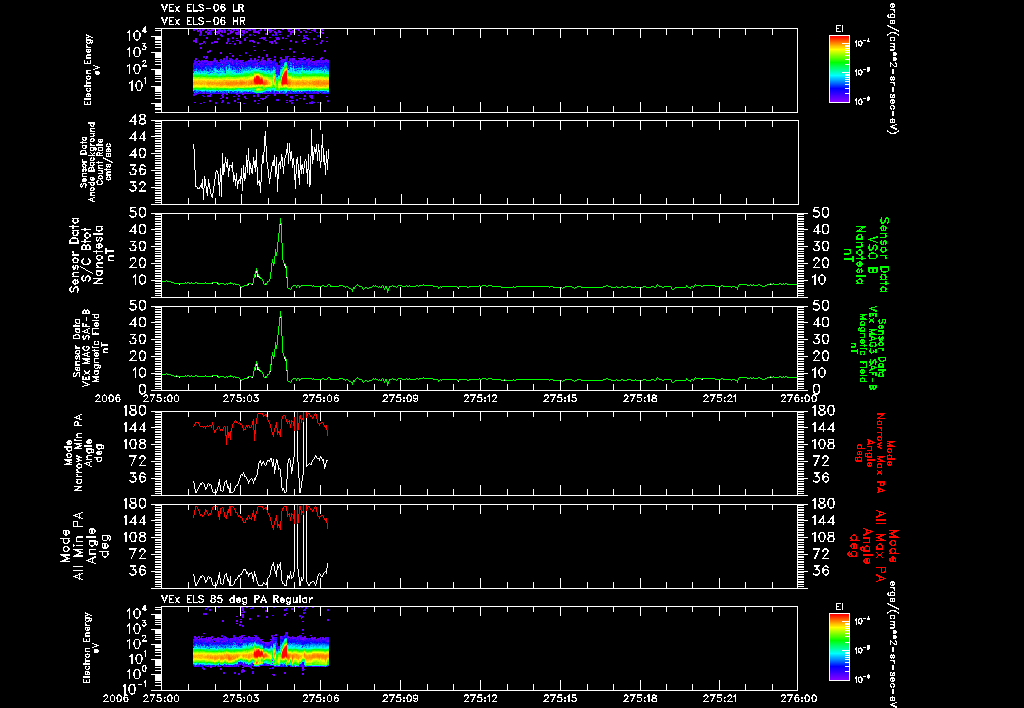Click units label right of top color bar
Screen dimensions: 1024x708
tap(892, 69)
